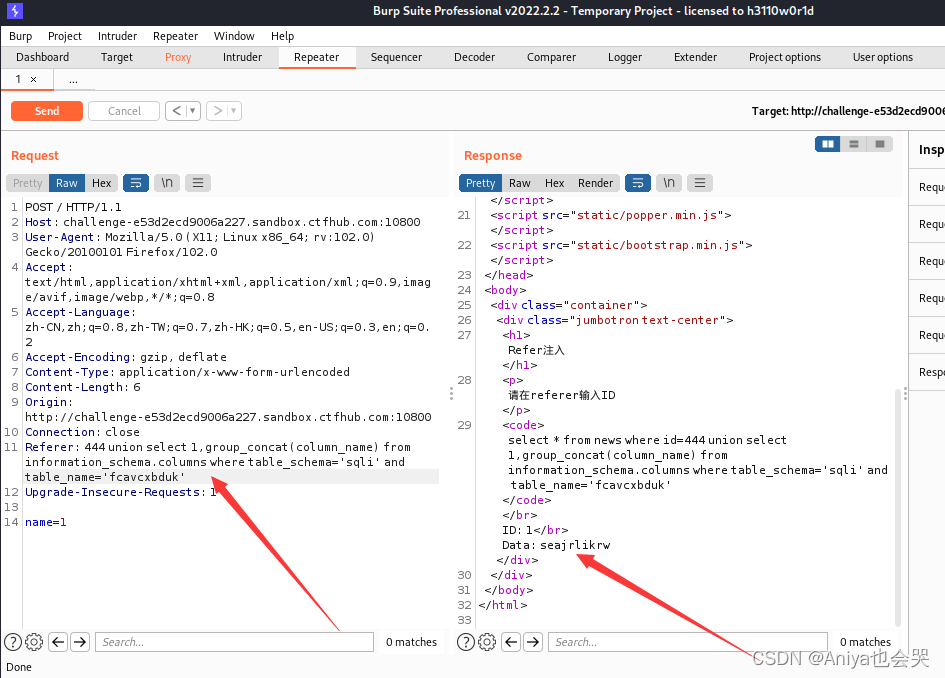Screen dimensions: 945x678
Task: Click the Upgrade-Insecure-Requests header line
Action: [x=121, y=492]
